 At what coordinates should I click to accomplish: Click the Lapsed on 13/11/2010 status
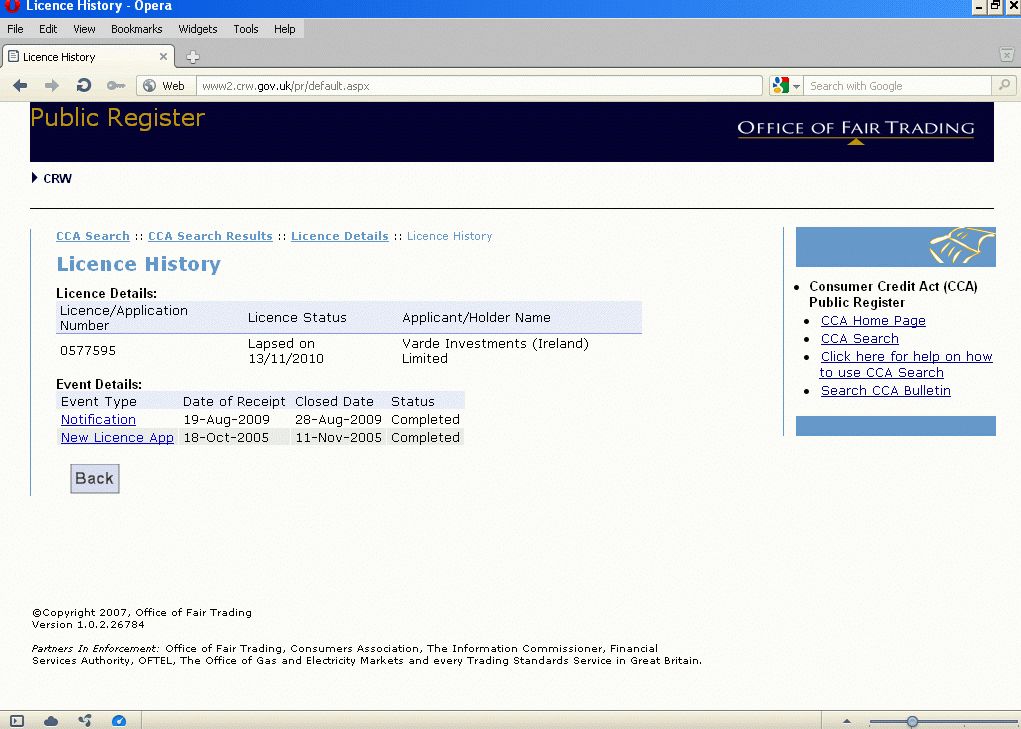(x=286, y=351)
